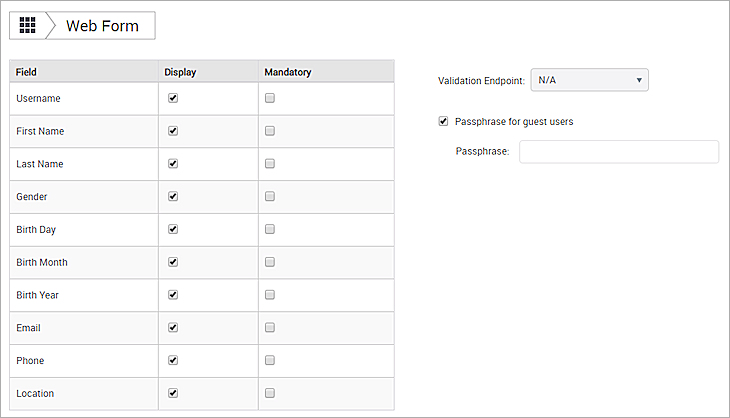Make Username field mandatory
This screenshot has height=418, width=730.
coord(270,98)
